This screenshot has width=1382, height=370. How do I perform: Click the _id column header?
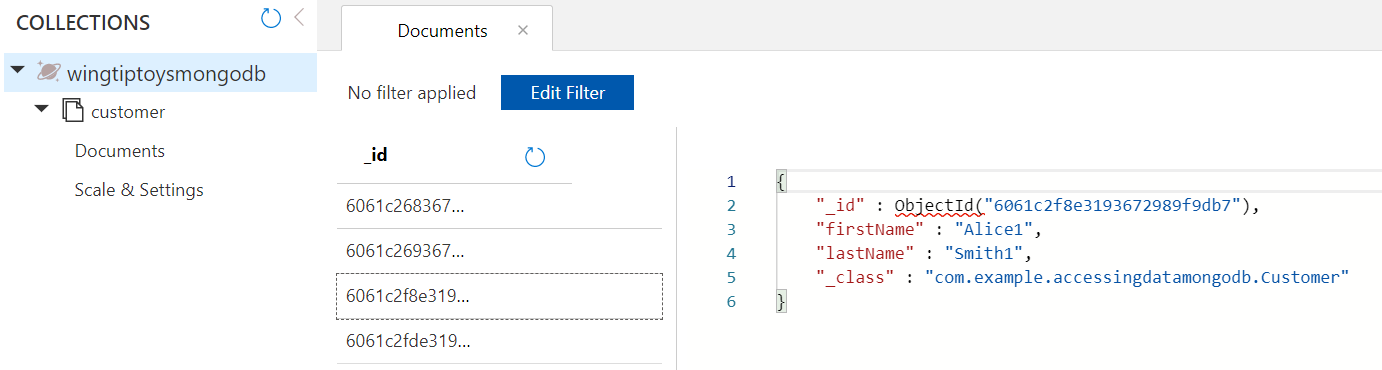click(376, 156)
